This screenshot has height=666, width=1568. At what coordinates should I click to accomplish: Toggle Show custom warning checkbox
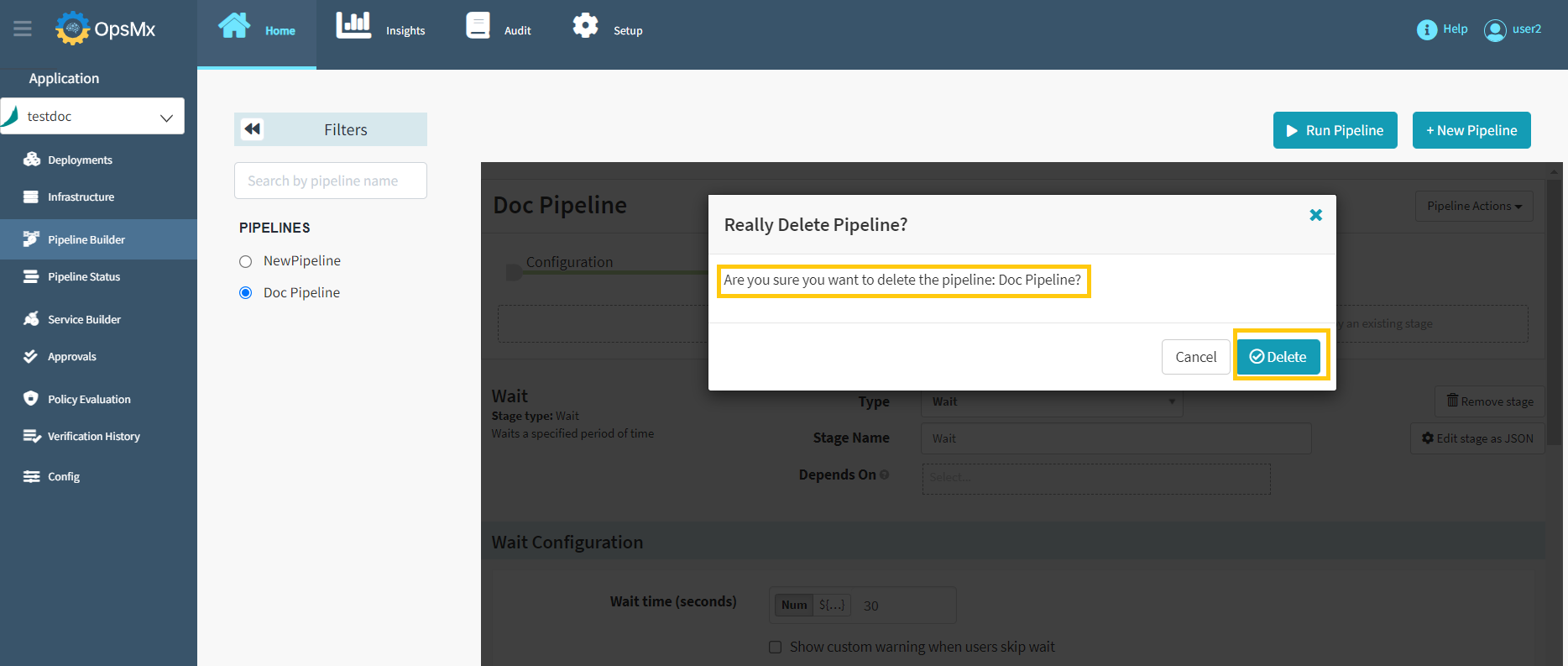coord(776,647)
